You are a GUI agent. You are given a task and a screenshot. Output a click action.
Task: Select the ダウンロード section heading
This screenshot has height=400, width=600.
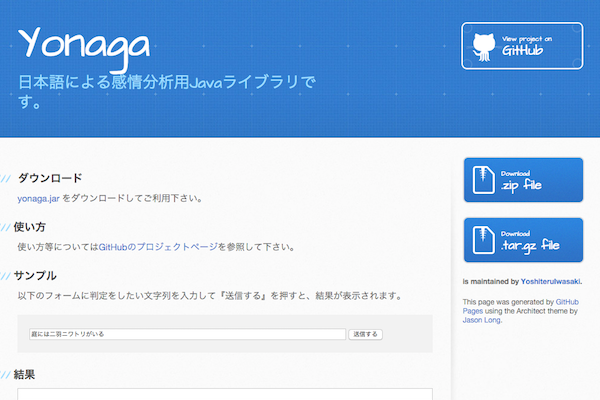(x=50, y=178)
